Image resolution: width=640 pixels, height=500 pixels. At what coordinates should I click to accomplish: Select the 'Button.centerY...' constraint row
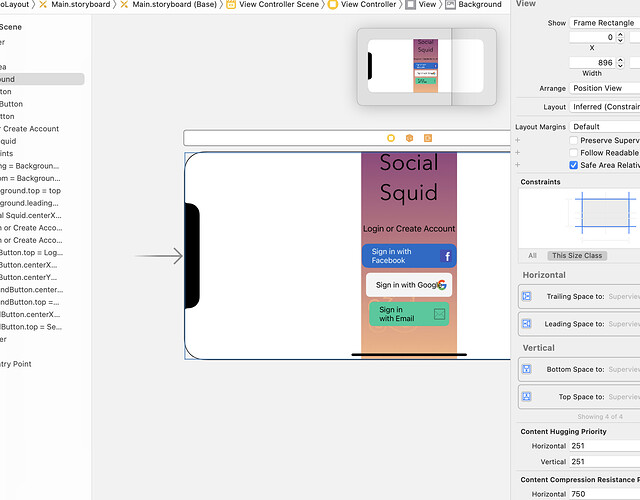click(42, 277)
